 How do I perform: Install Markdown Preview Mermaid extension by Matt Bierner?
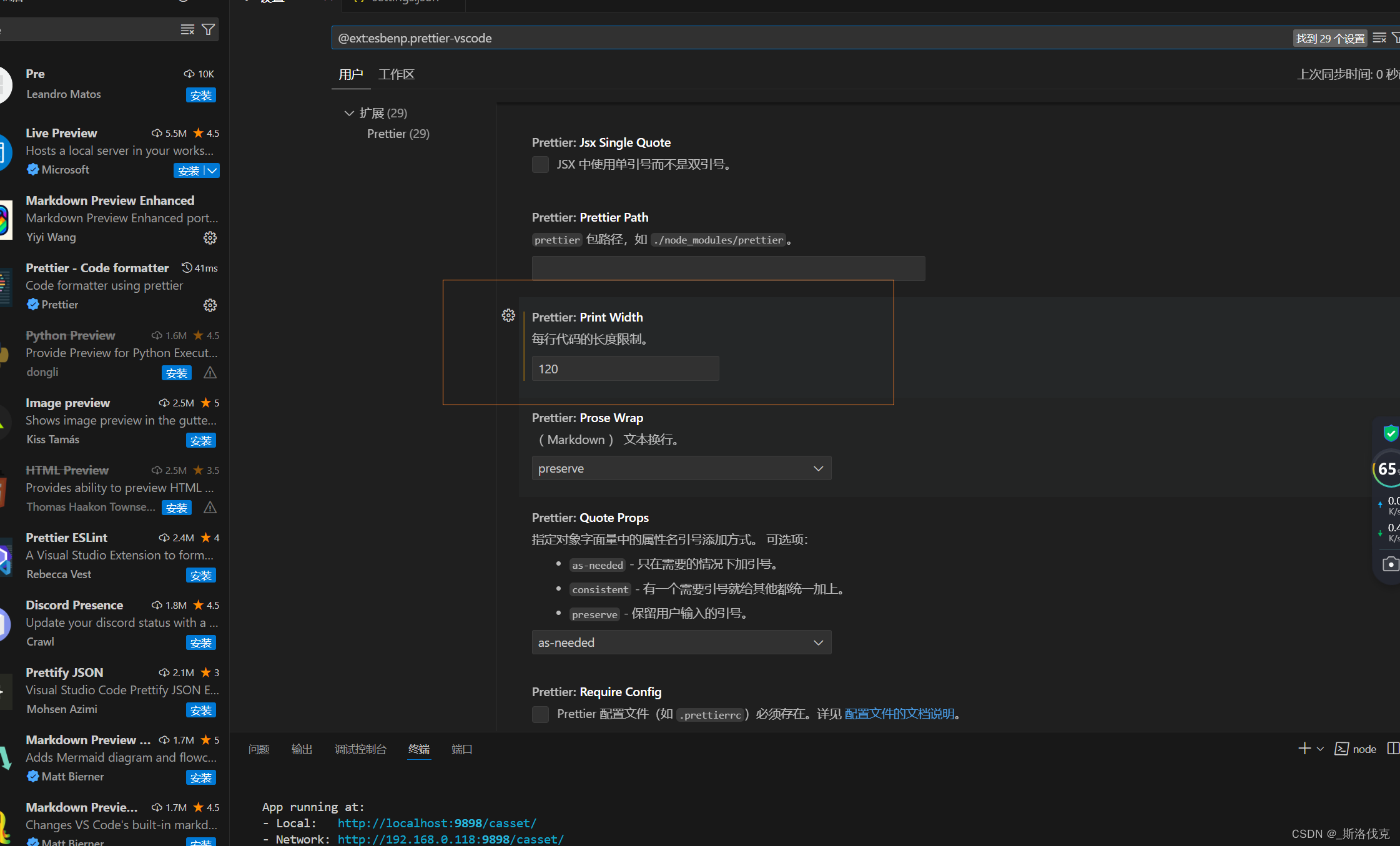click(201, 777)
